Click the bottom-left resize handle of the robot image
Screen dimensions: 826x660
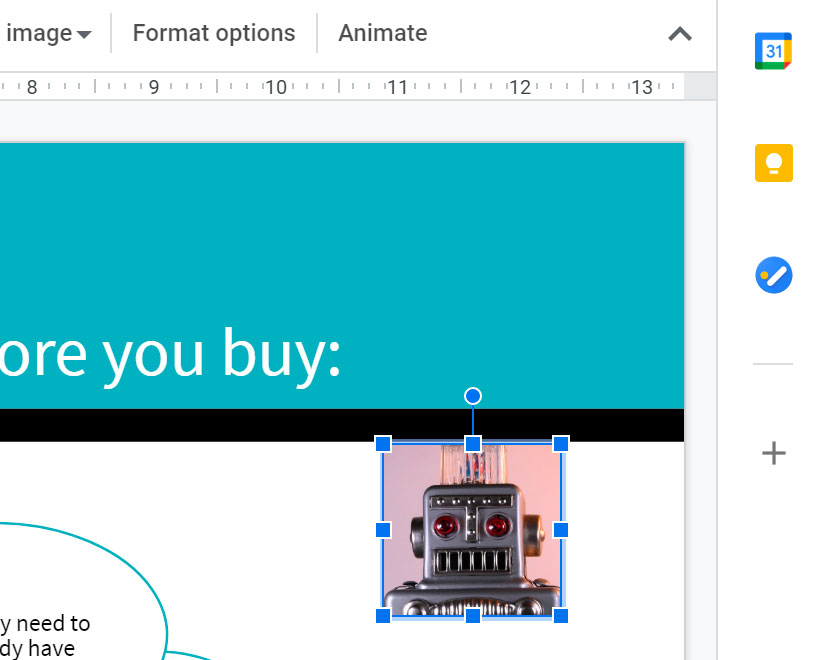(x=383, y=615)
